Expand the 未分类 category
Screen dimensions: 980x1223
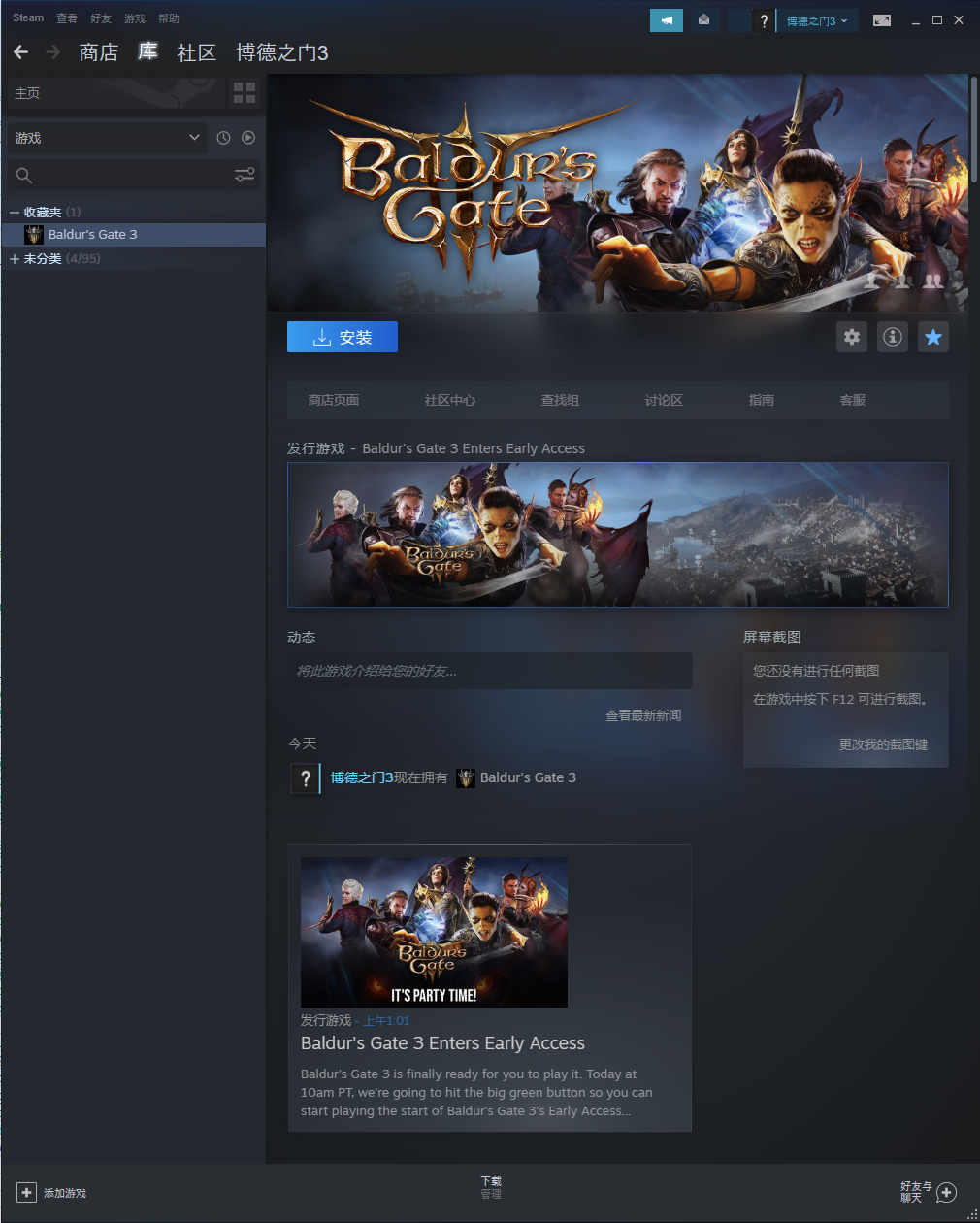(15, 258)
